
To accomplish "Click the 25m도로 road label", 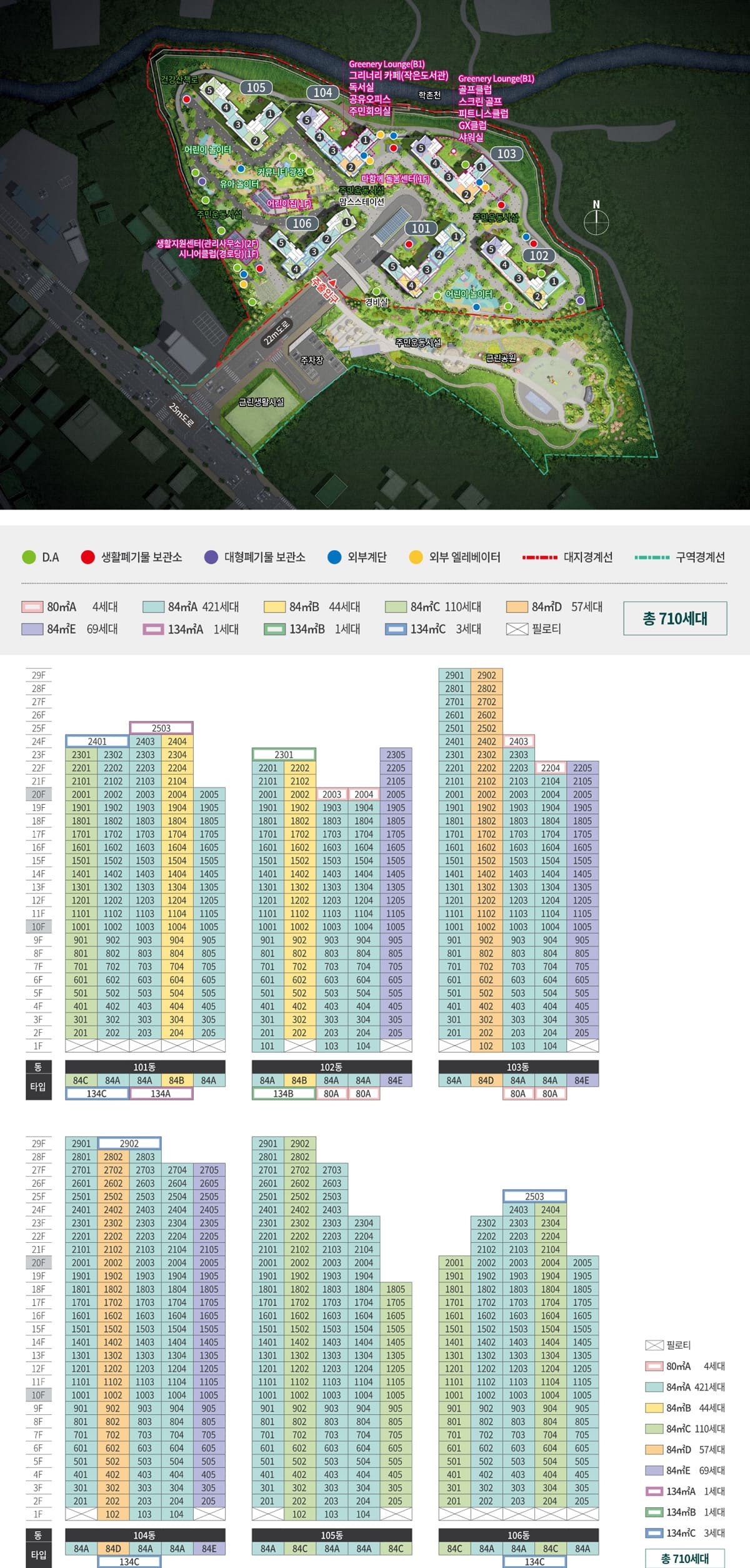I will coord(182,415).
